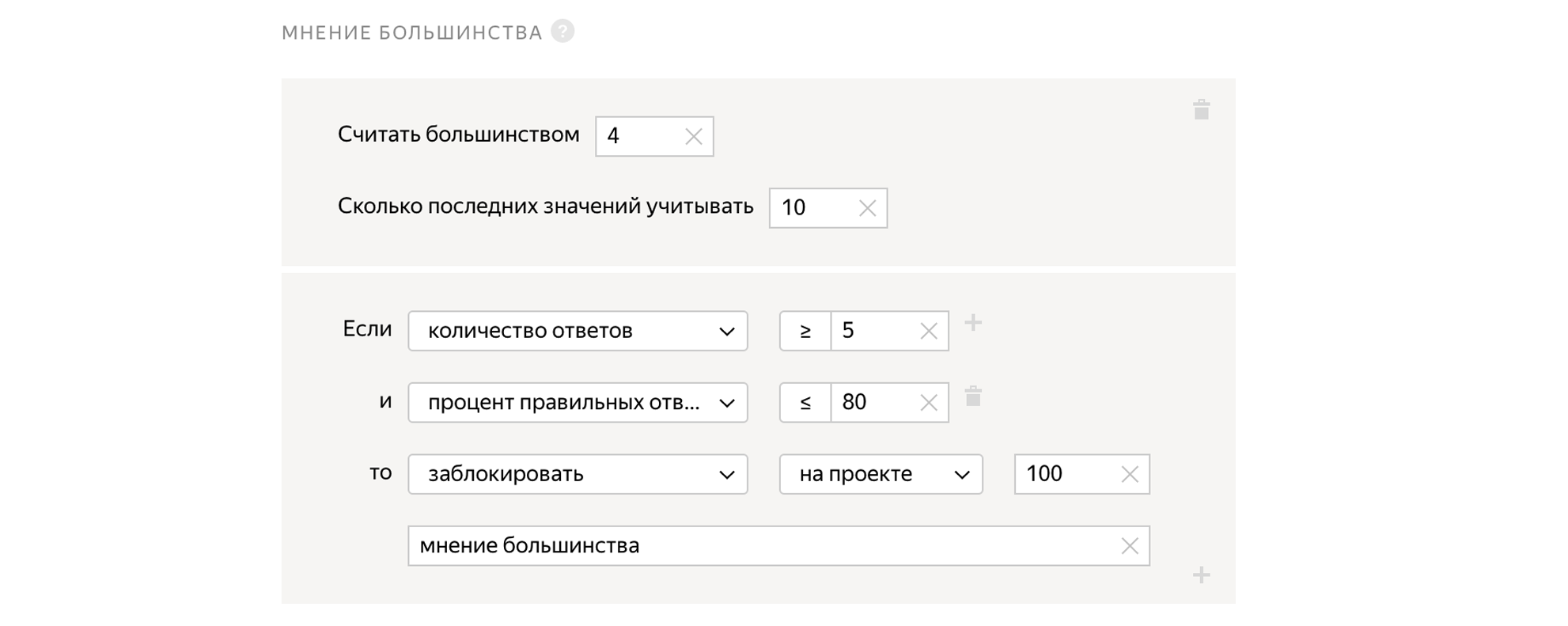
Task: Add another condition with the plus after 5
Action: click(x=973, y=323)
